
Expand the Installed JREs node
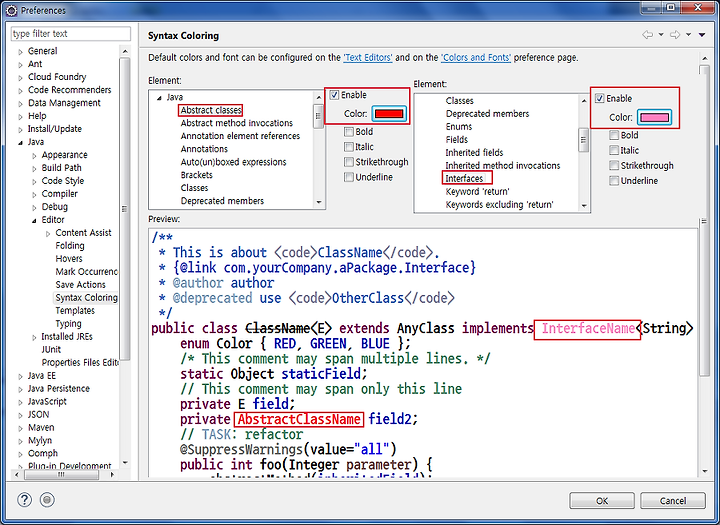pyautogui.click(x=34, y=338)
